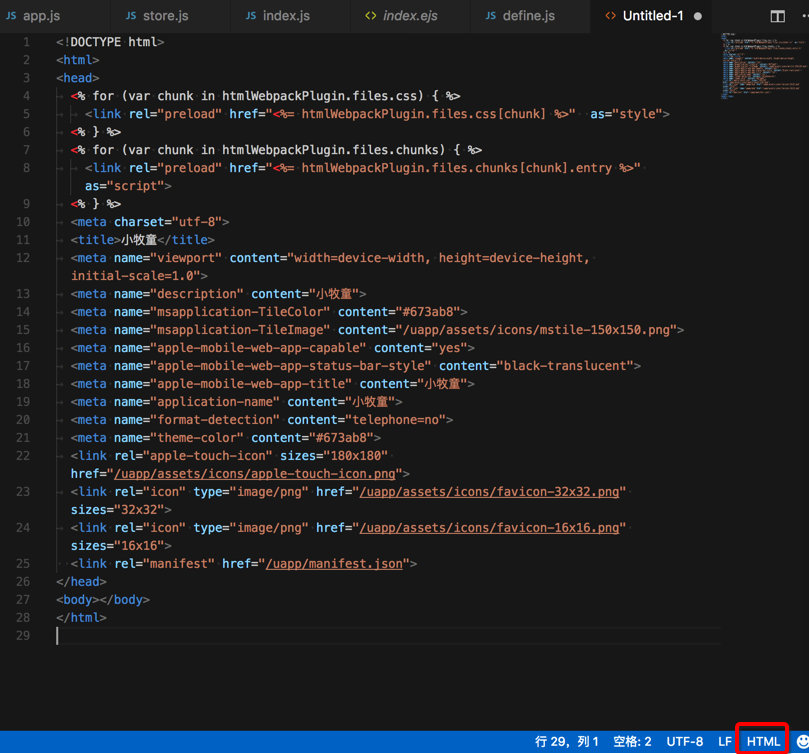Image resolution: width=809 pixels, height=754 pixels.
Task: Select the Untitled-1 tab
Action: 652,16
